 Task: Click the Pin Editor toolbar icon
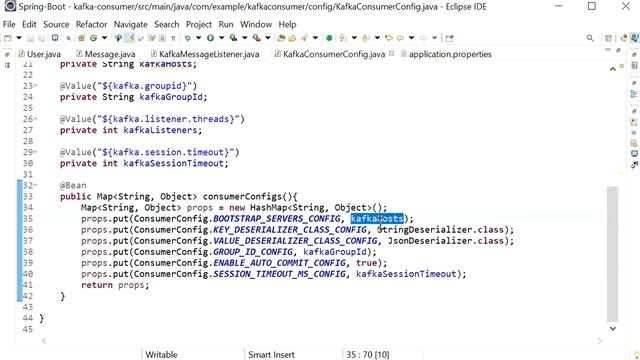[x=449, y=38]
